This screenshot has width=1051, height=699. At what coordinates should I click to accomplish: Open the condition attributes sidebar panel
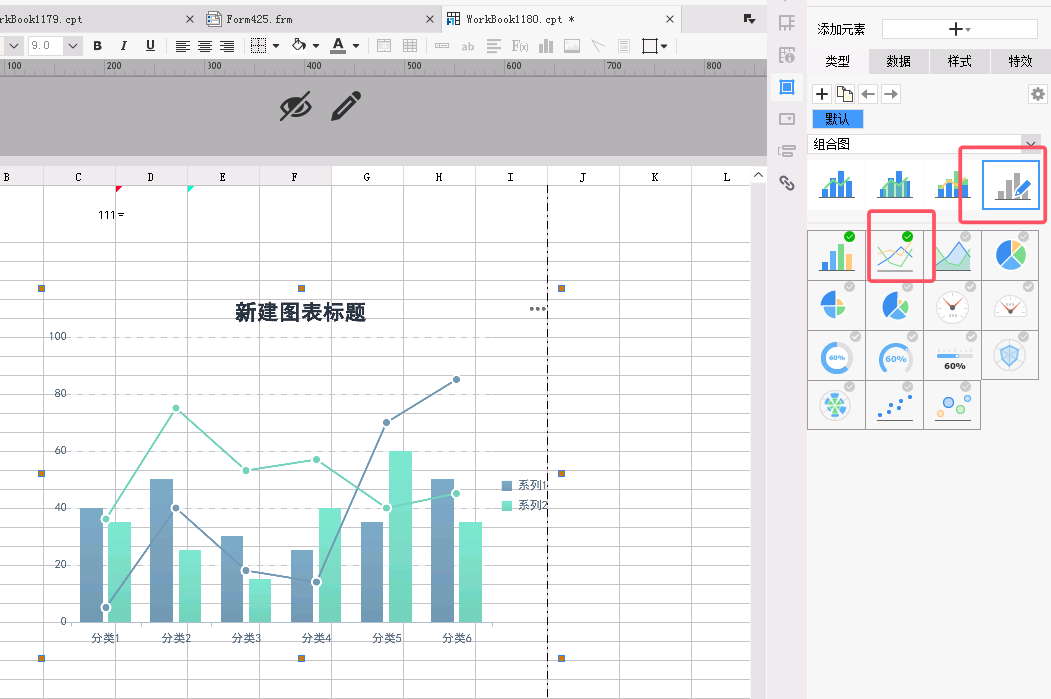click(787, 151)
